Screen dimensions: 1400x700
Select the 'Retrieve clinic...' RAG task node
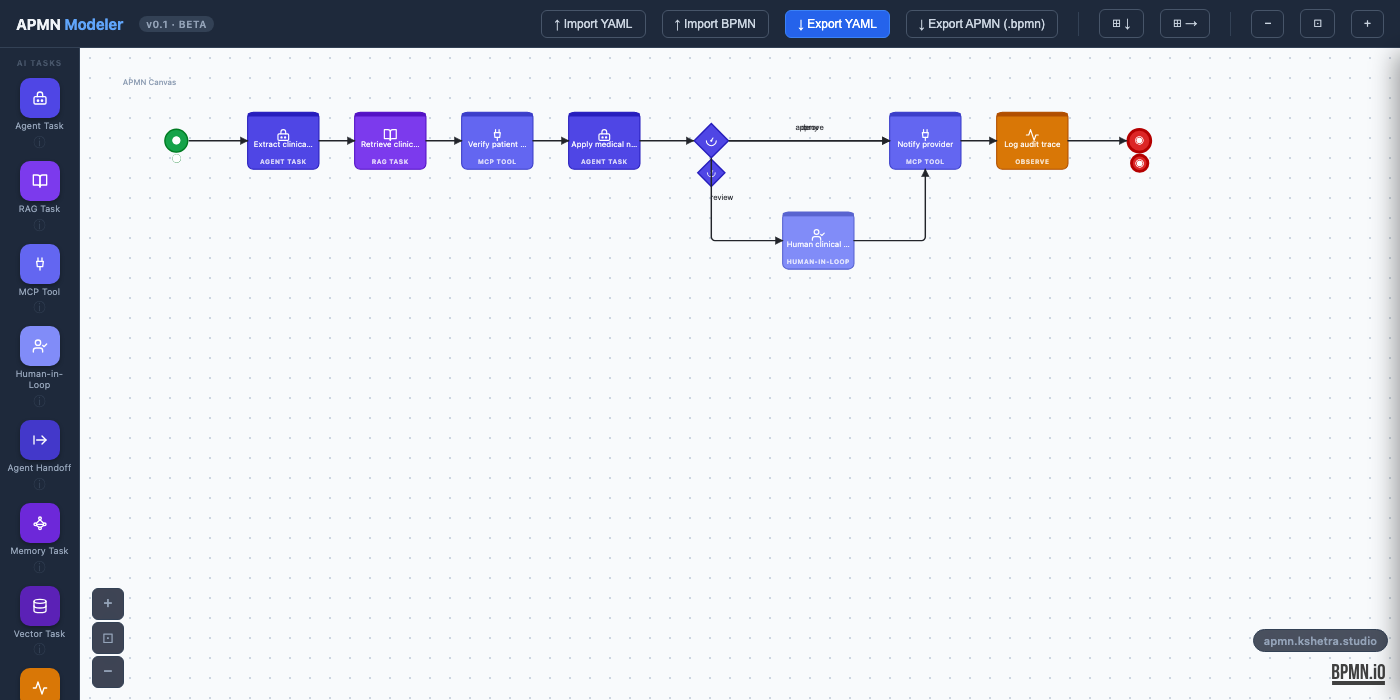coord(390,141)
